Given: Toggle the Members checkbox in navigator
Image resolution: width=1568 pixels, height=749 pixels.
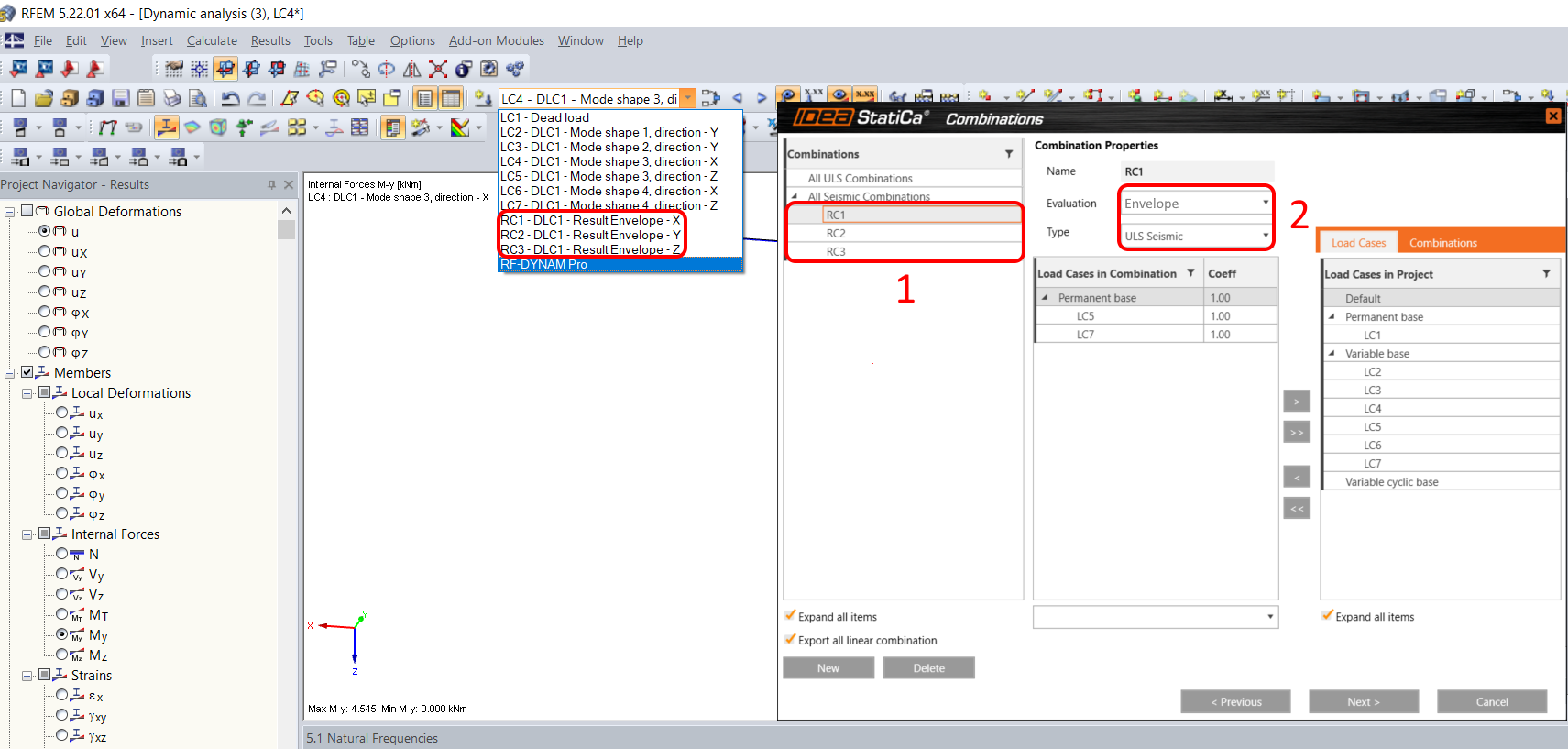Looking at the screenshot, I should [27, 372].
